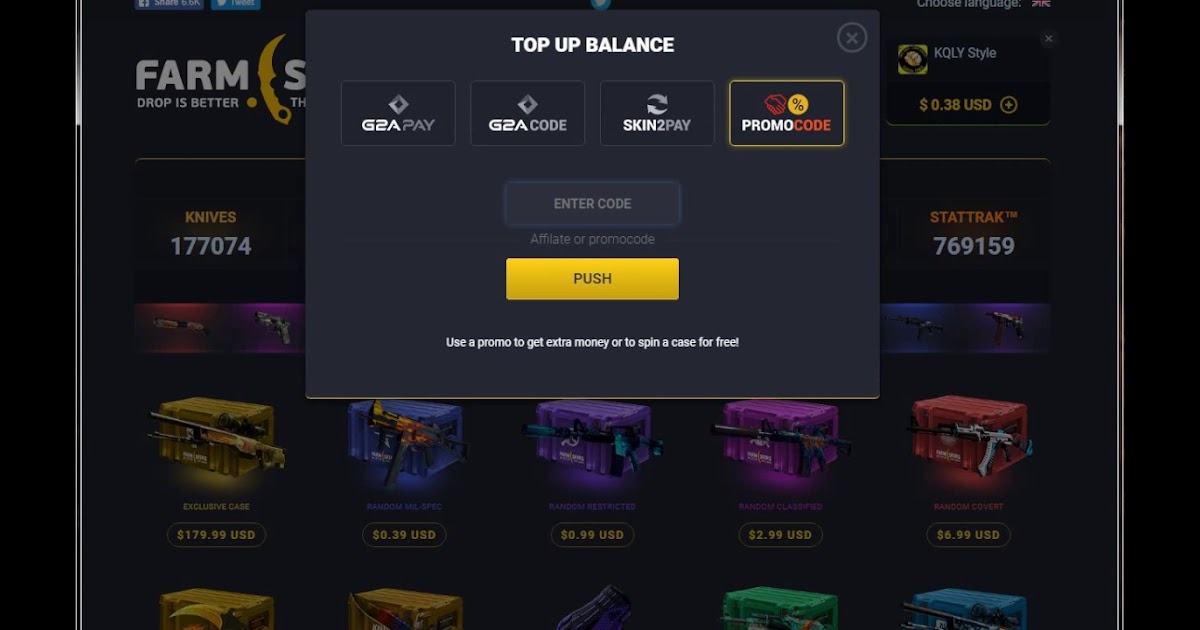Click the $0.39 USD price button
The width and height of the screenshot is (1200, 630).
tap(404, 535)
